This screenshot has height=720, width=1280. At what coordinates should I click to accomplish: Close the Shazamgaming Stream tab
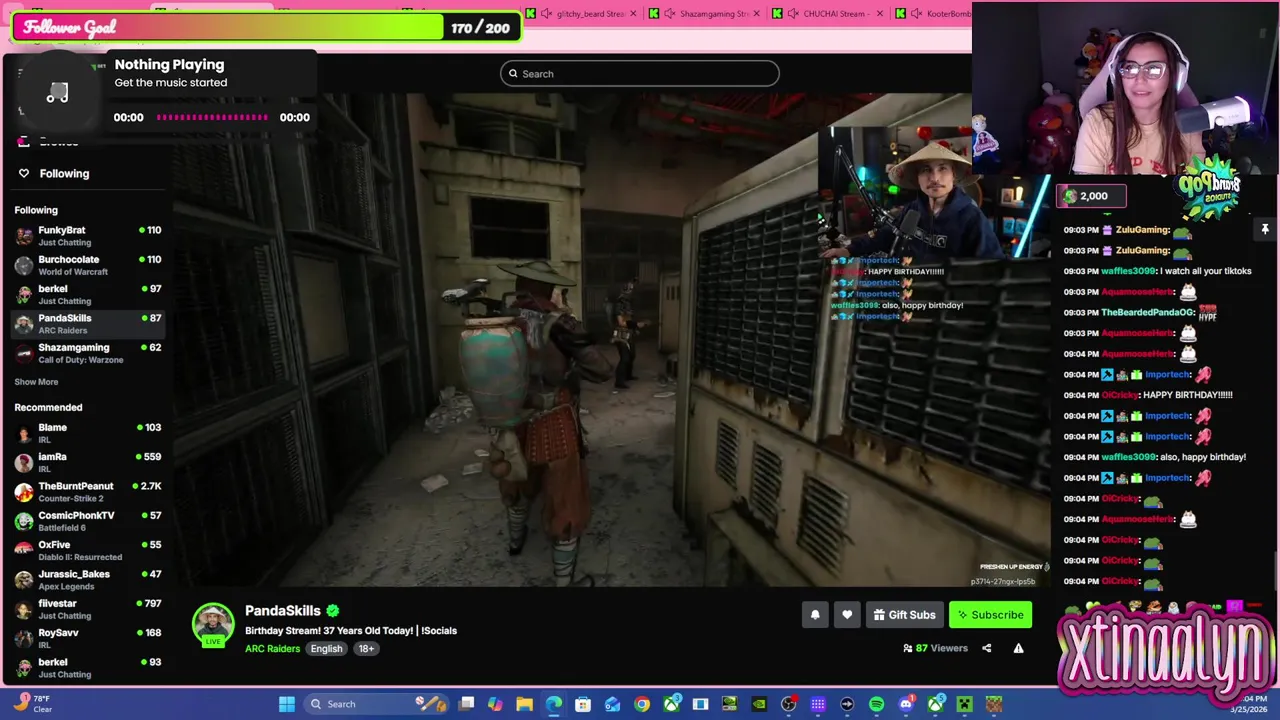[756, 14]
